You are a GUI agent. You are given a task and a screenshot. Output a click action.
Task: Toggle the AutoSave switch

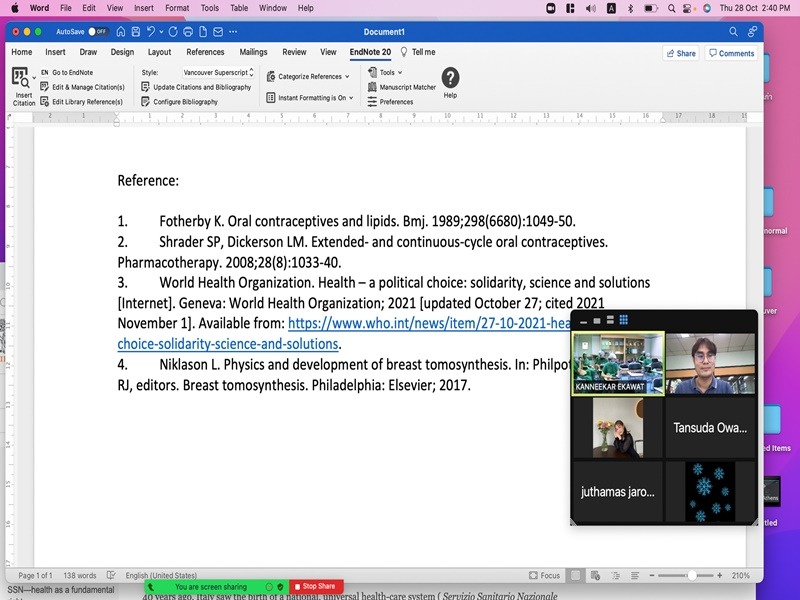click(x=98, y=32)
